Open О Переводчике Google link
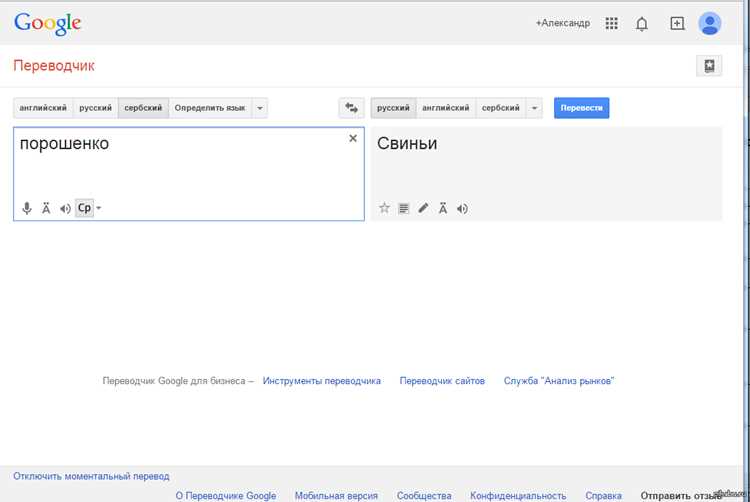This screenshot has width=750, height=502. (226, 496)
